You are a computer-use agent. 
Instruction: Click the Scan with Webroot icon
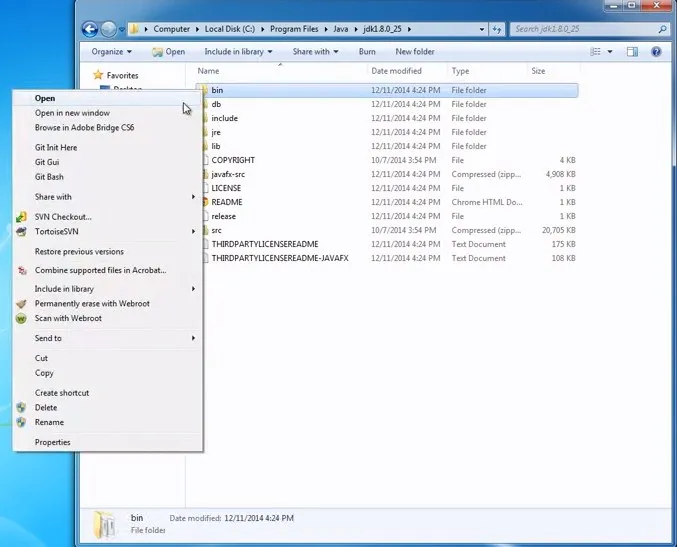click(x=21, y=318)
